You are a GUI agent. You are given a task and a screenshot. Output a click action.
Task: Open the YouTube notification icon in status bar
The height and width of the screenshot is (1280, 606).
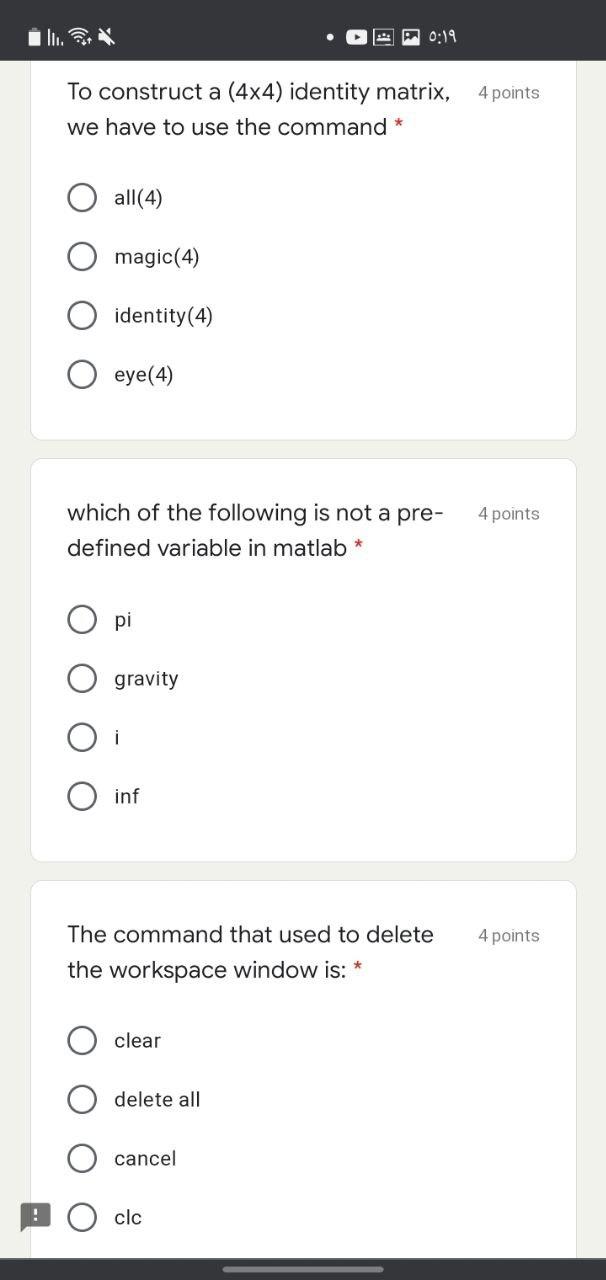(x=355, y=36)
